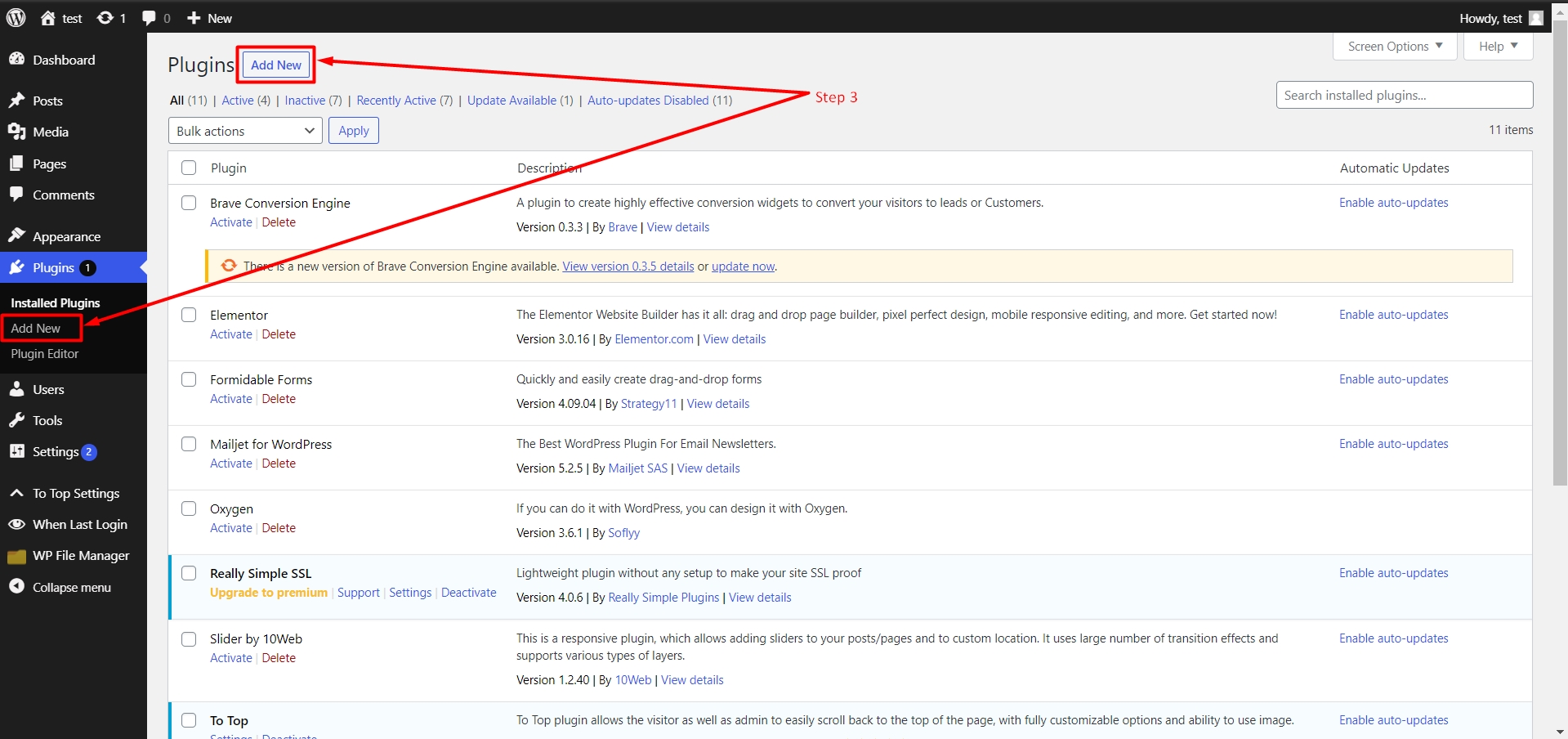Open the Plugin Editor submenu item
Image resolution: width=1568 pixels, height=739 pixels.
pos(45,354)
